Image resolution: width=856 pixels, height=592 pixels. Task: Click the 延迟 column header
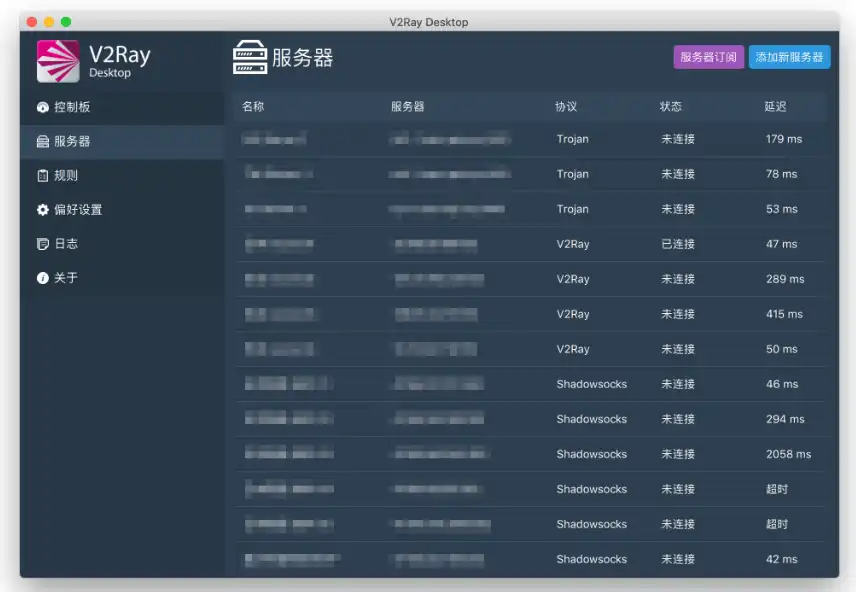point(775,106)
